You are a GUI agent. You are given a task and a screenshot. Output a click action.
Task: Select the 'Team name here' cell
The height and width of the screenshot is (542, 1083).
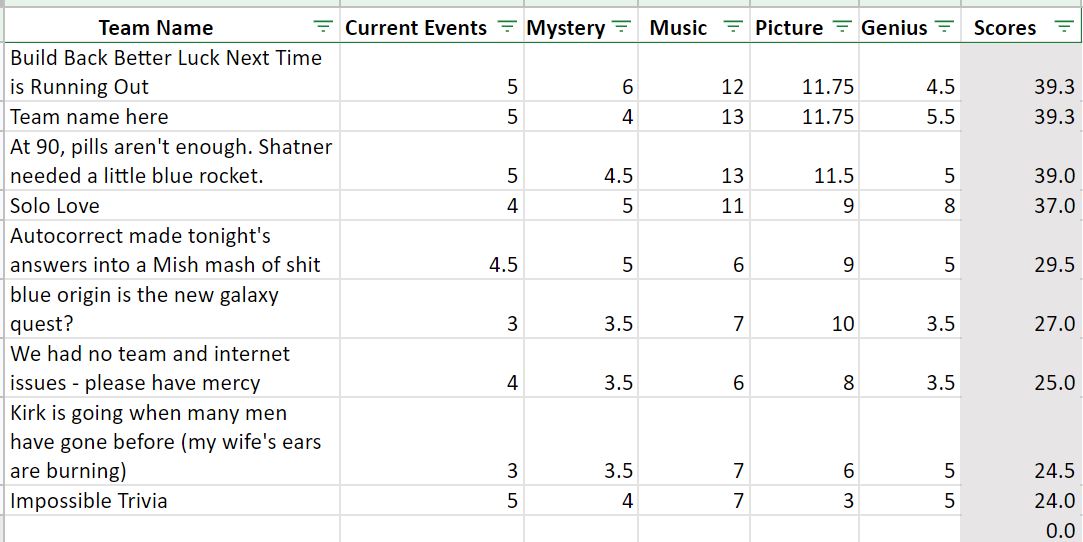coord(172,117)
